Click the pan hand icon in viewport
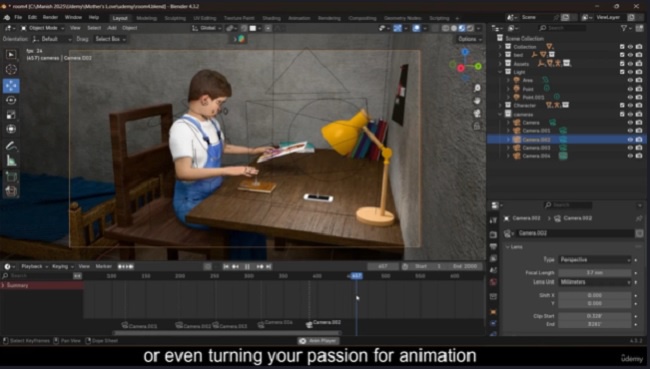The width and height of the screenshot is (650, 369). [x=477, y=101]
